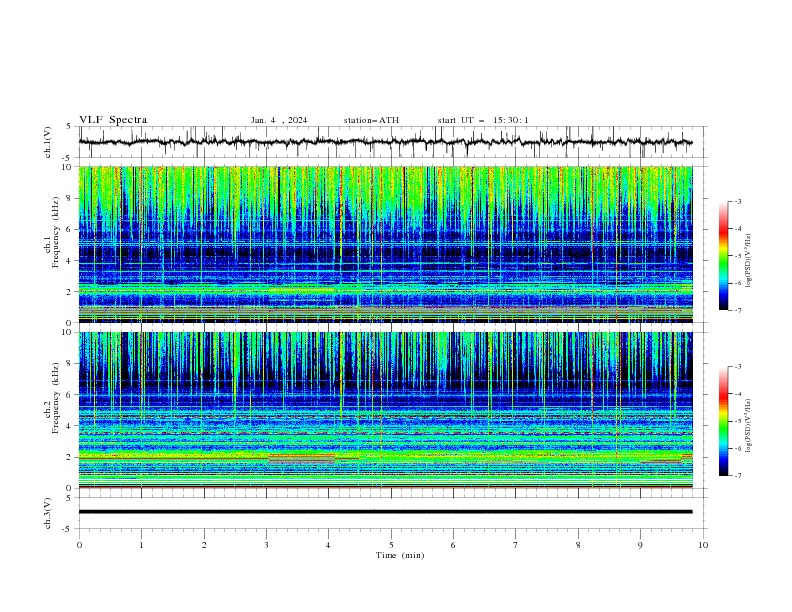Click the "-3" label on the ch.1 colorbar
Image resolution: width=792 pixels, height=612 pixels.
click(738, 201)
